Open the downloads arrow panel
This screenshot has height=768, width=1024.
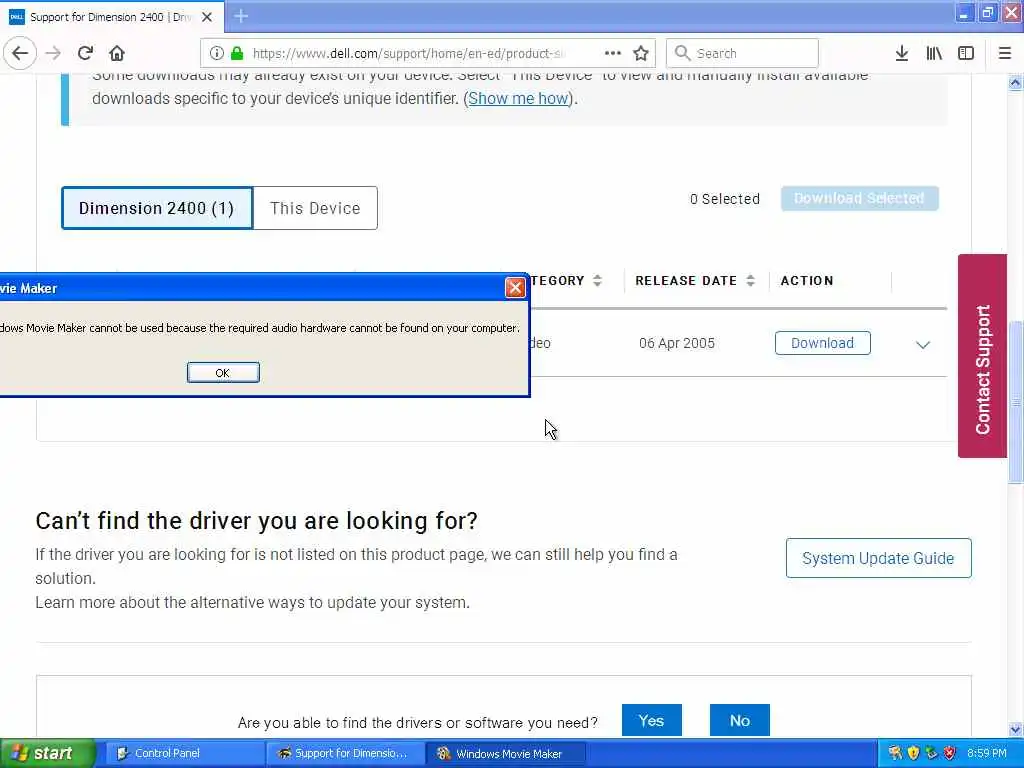click(902, 53)
